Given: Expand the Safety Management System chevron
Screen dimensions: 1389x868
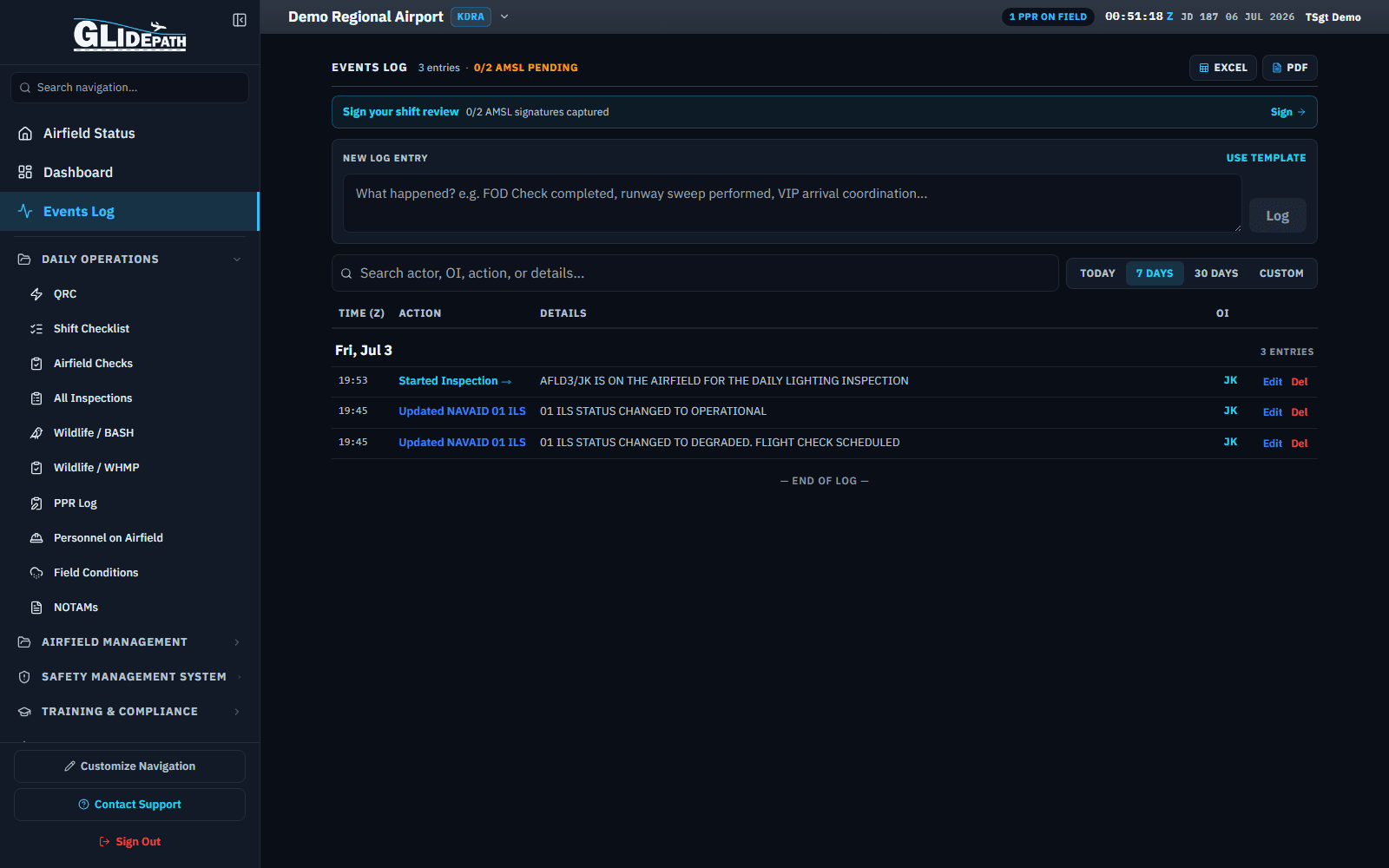Looking at the screenshot, I should (239, 677).
